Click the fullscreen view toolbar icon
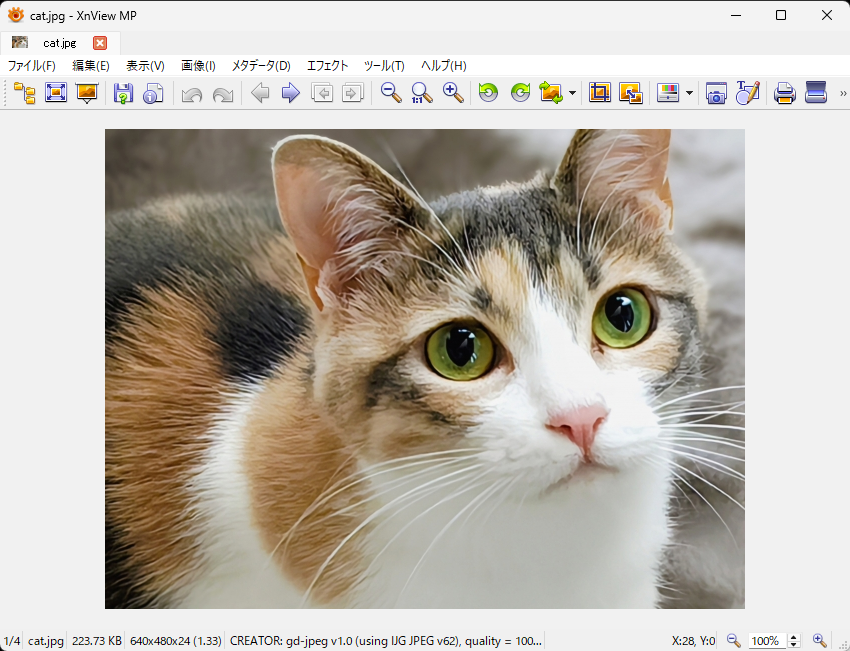The image size is (850, 651). 56,93
